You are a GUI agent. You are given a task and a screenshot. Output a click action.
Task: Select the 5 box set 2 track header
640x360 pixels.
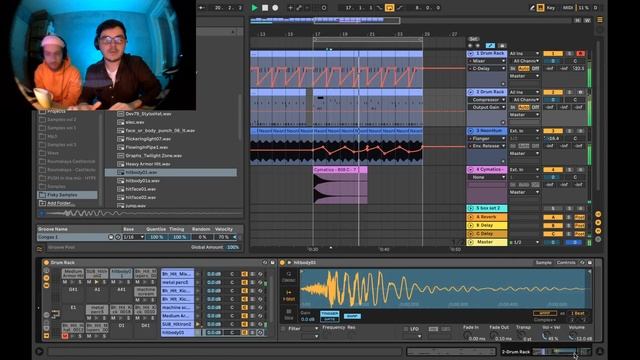[x=487, y=208]
